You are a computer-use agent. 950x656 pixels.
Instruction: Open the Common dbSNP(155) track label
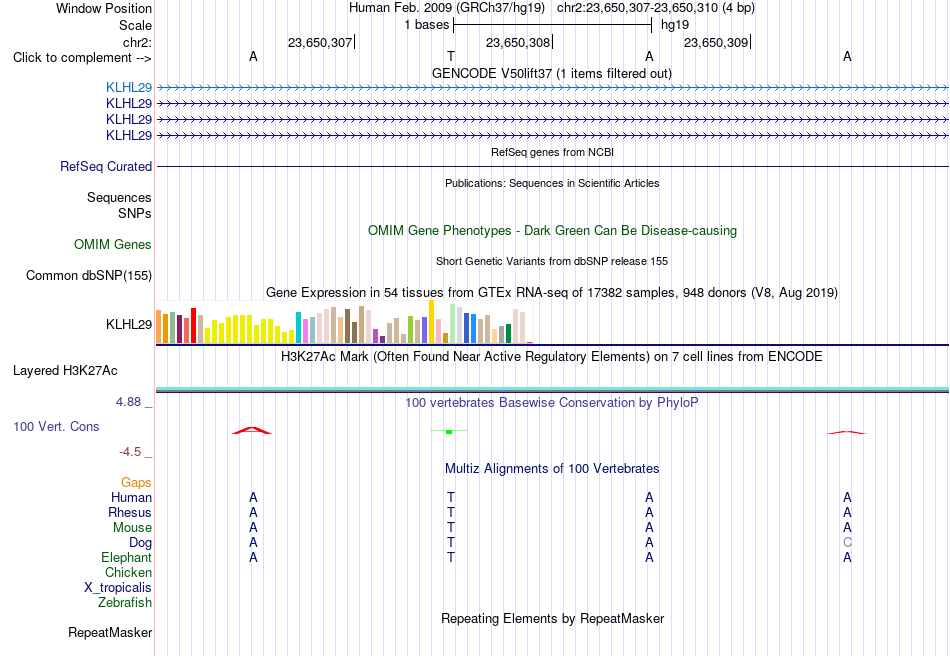tap(88, 276)
